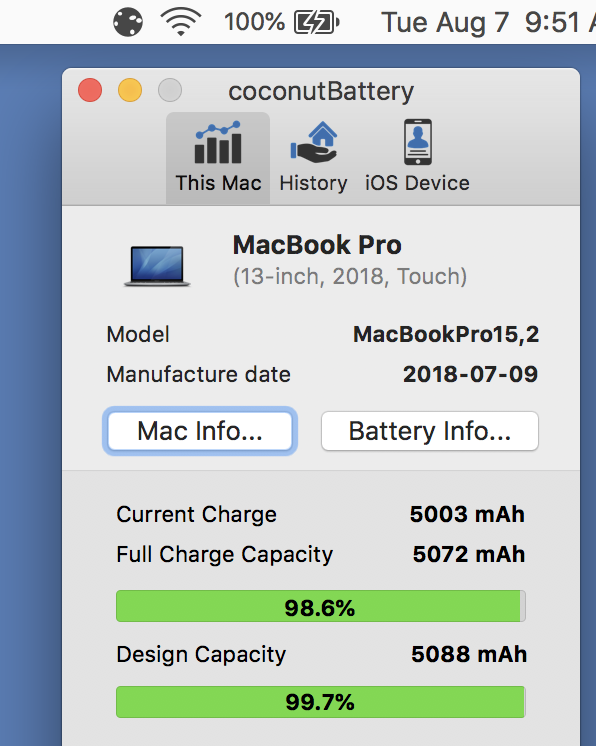This screenshot has height=746, width=596.
Task: Click the 98.6% charge progress bar
Action: click(x=321, y=606)
